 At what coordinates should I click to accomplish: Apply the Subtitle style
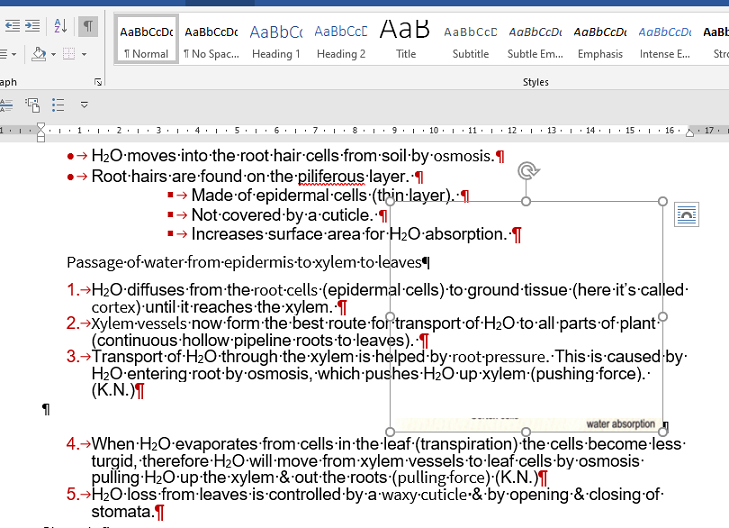coord(471,40)
